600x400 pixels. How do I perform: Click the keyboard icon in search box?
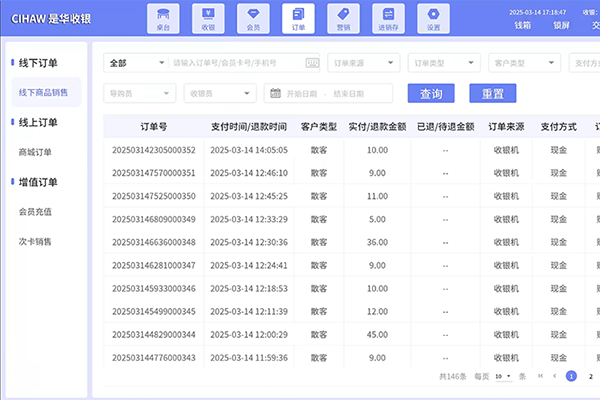(x=313, y=63)
